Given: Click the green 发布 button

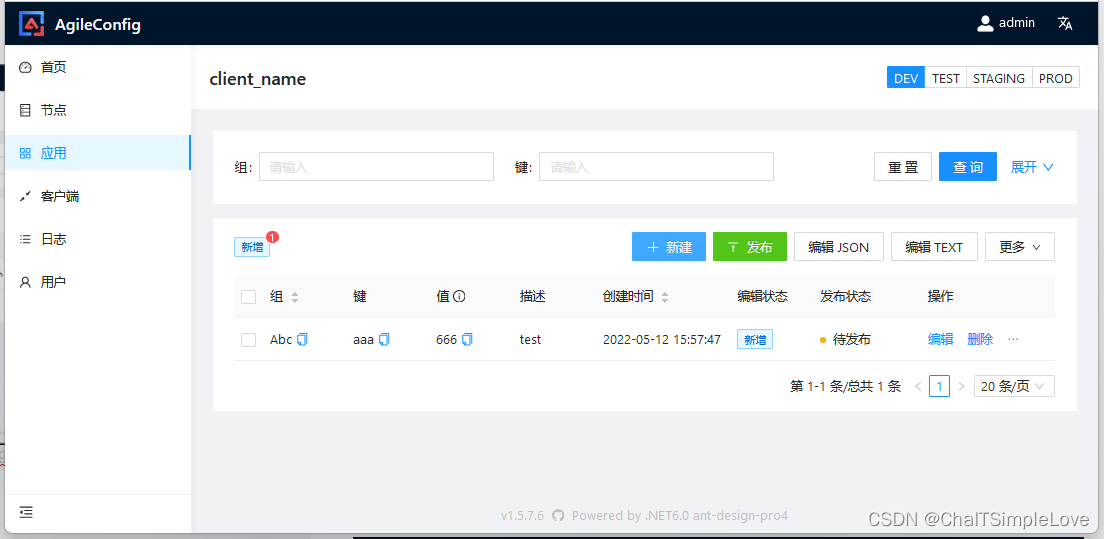Looking at the screenshot, I should tap(750, 247).
